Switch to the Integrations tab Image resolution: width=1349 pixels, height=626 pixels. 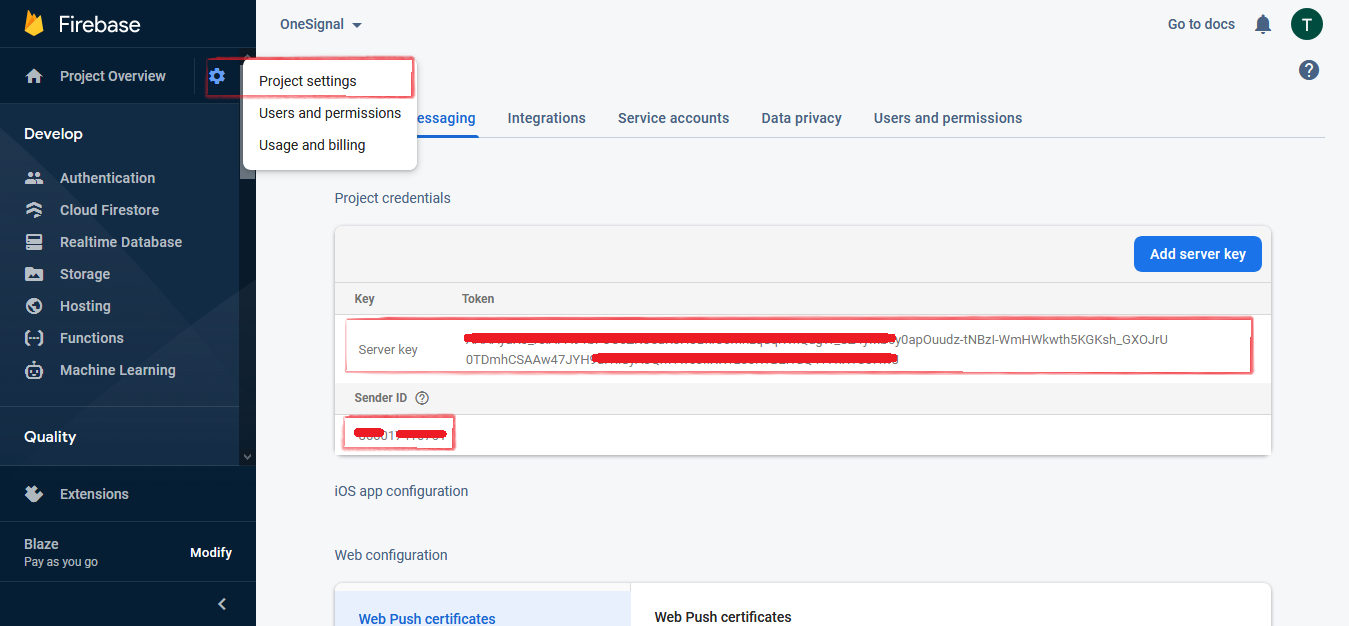546,118
